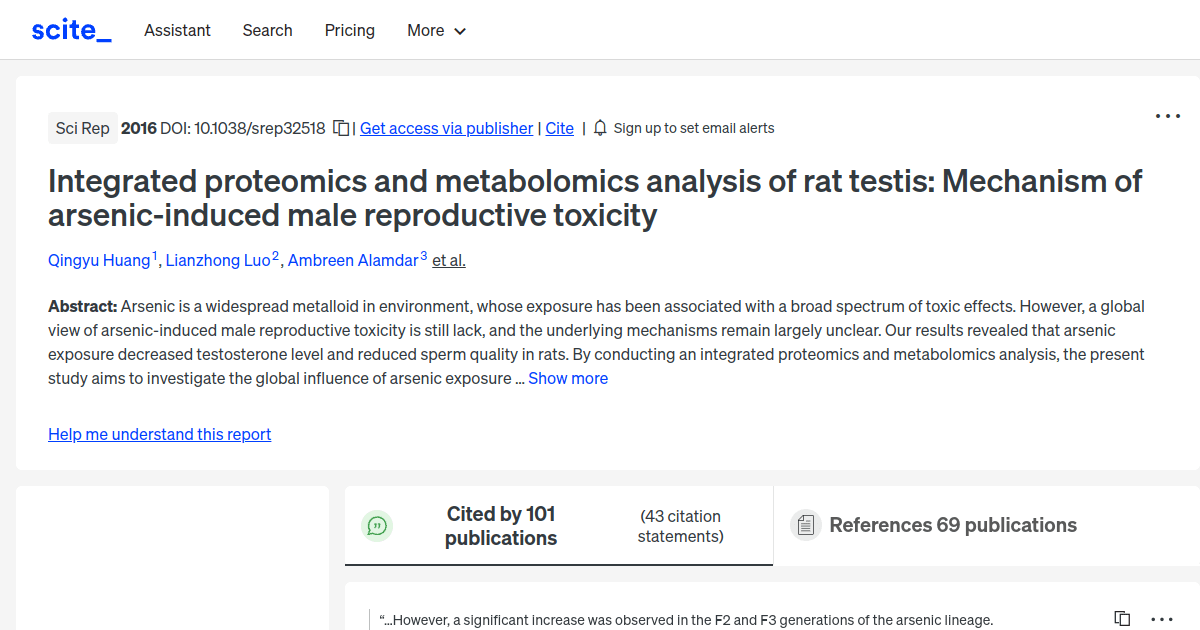Open the Cite dialog
This screenshot has height=630, width=1200.
tap(559, 128)
